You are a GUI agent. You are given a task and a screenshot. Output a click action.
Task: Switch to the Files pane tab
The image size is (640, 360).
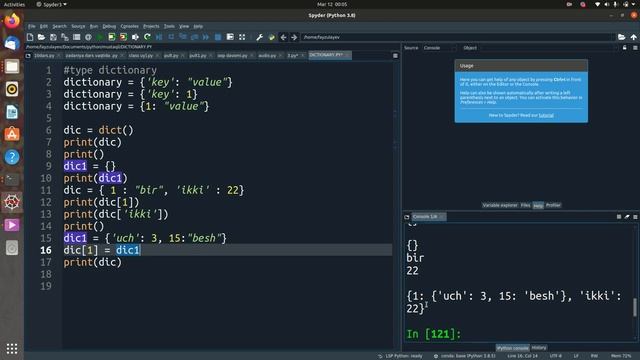pos(525,205)
